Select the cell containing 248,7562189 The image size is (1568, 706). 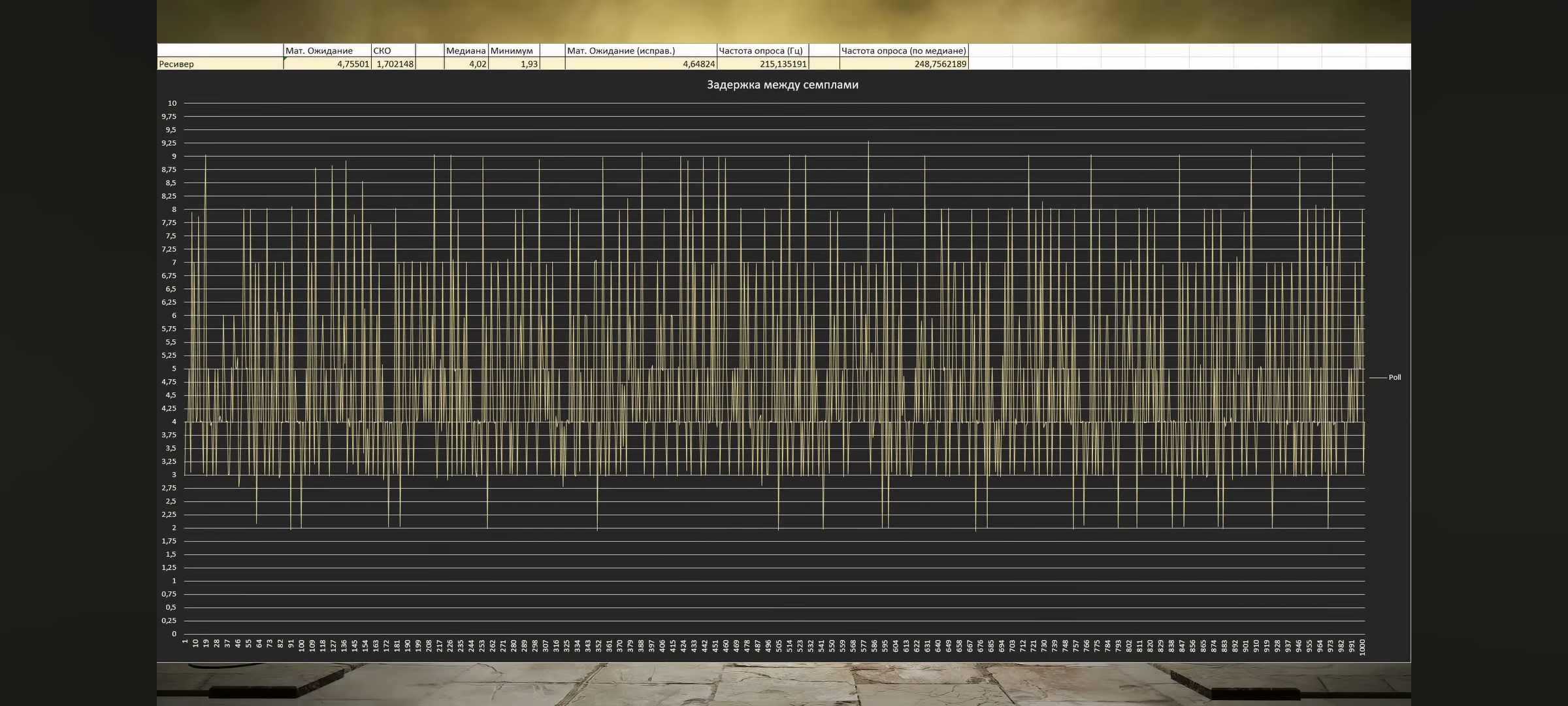tap(904, 64)
